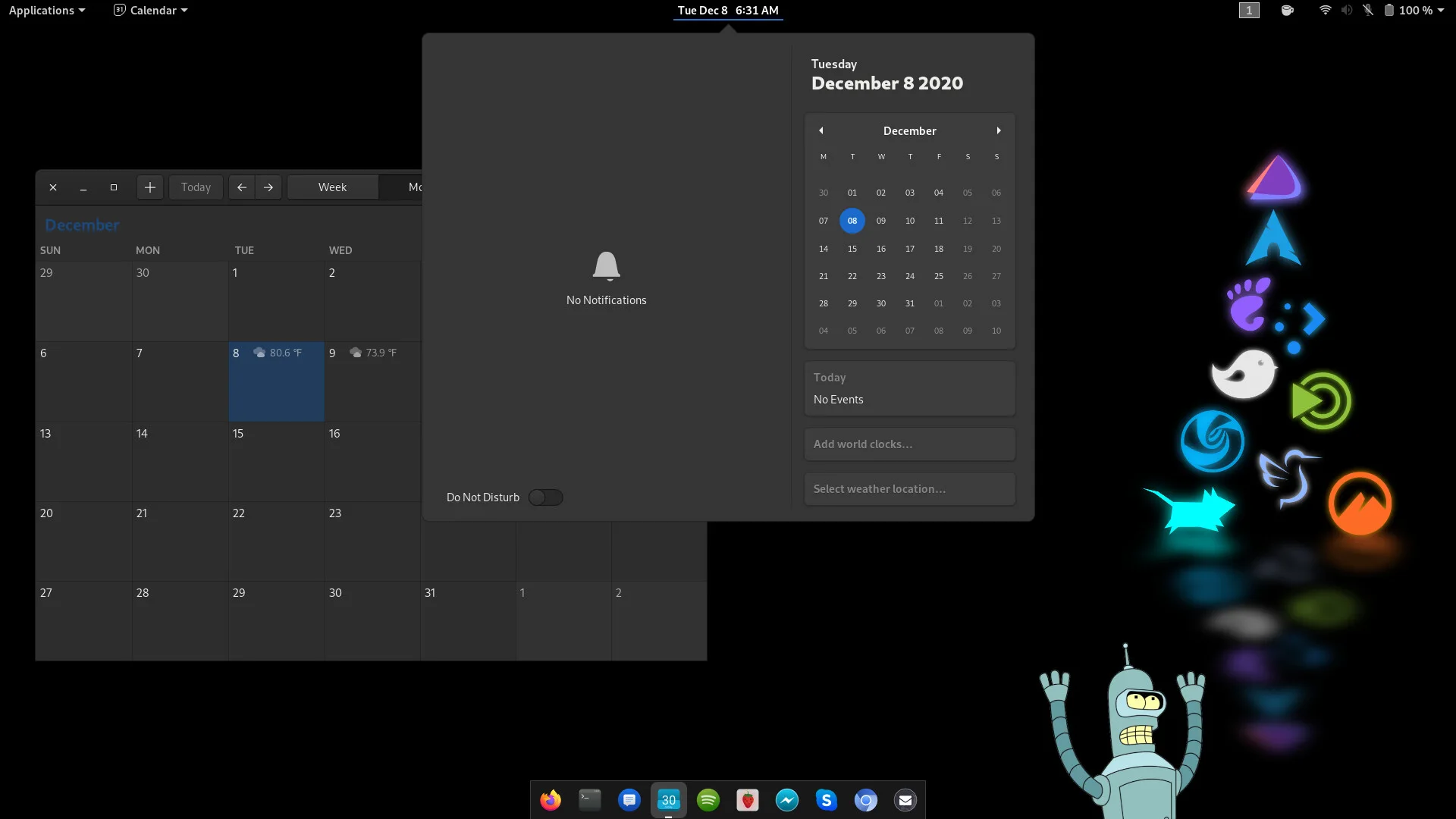Open Chromium browser from dock

tap(866, 800)
